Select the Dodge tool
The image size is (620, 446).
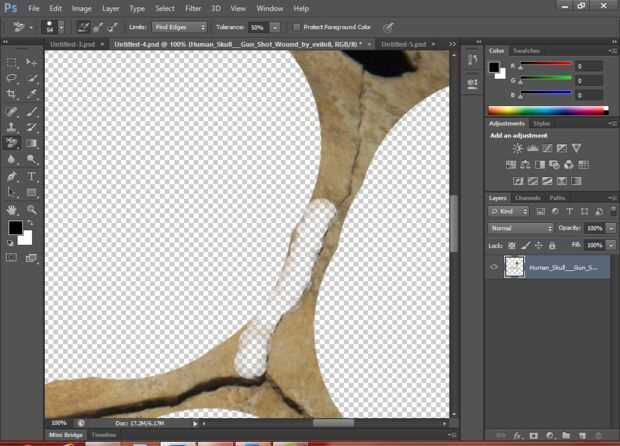coord(31,159)
